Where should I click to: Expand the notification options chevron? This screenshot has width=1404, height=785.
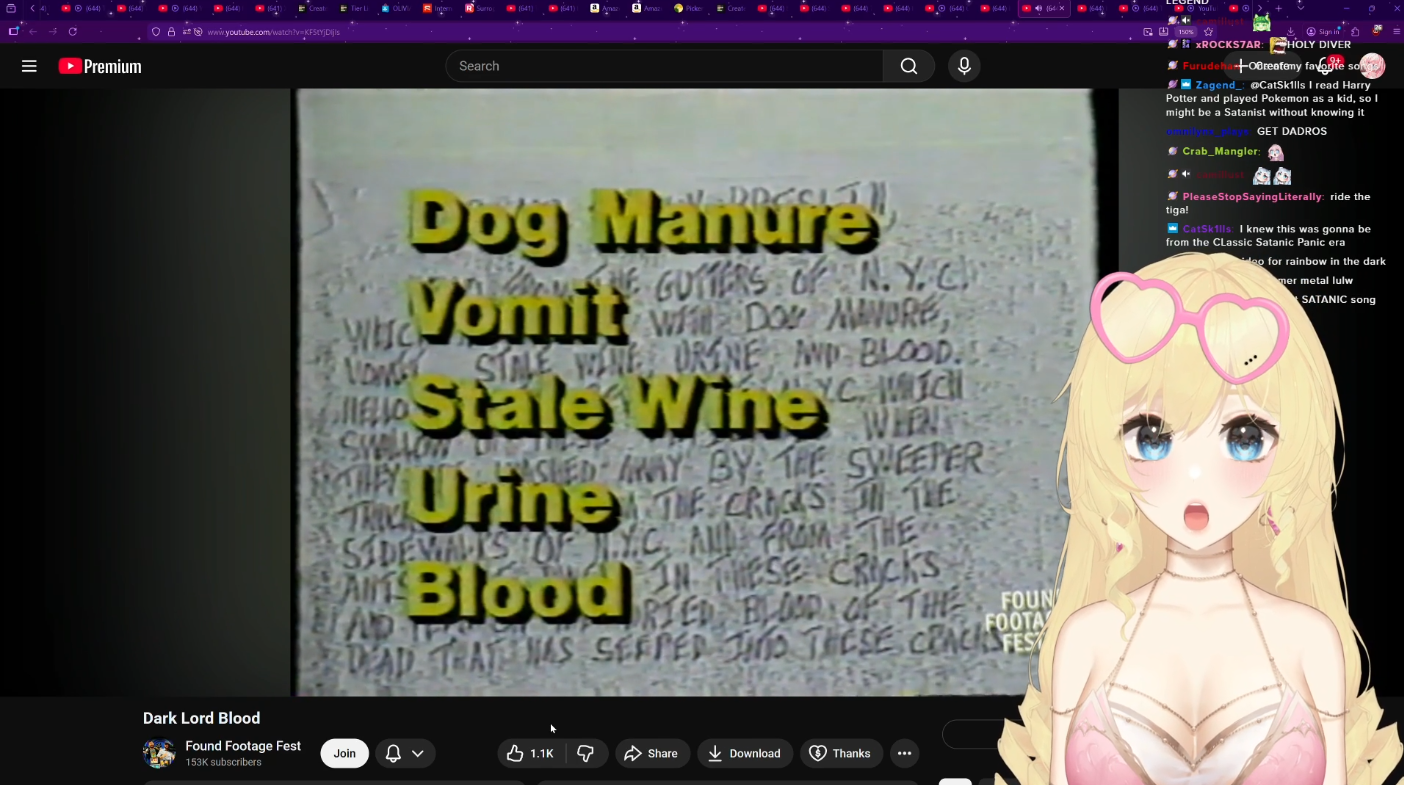(418, 753)
